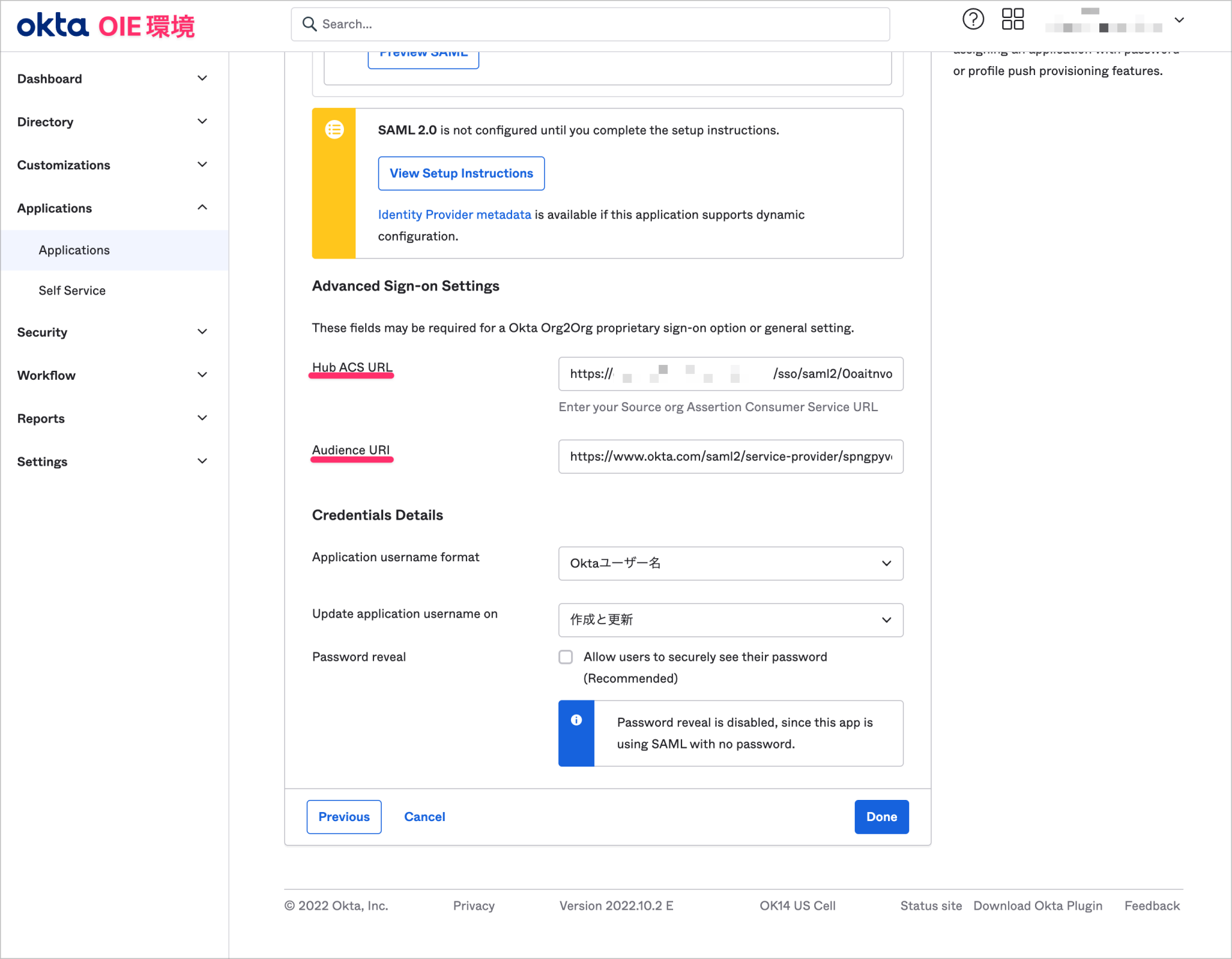Select Applications in the left navigation
This screenshot has width=1232, height=959.
pyautogui.click(x=74, y=250)
